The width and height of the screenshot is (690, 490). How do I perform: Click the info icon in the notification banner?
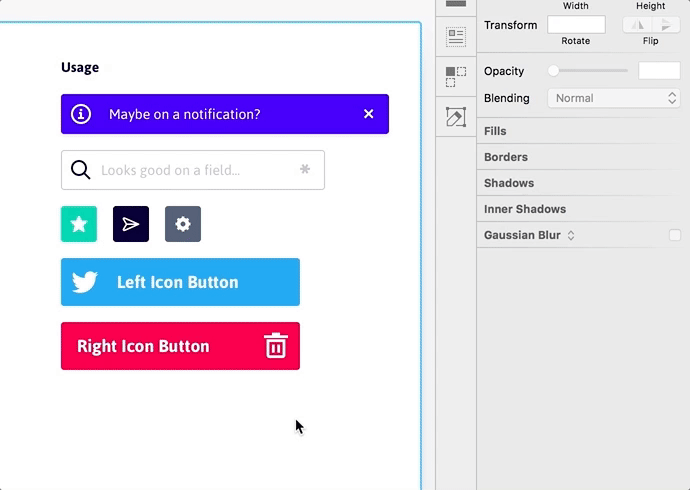(x=81, y=114)
